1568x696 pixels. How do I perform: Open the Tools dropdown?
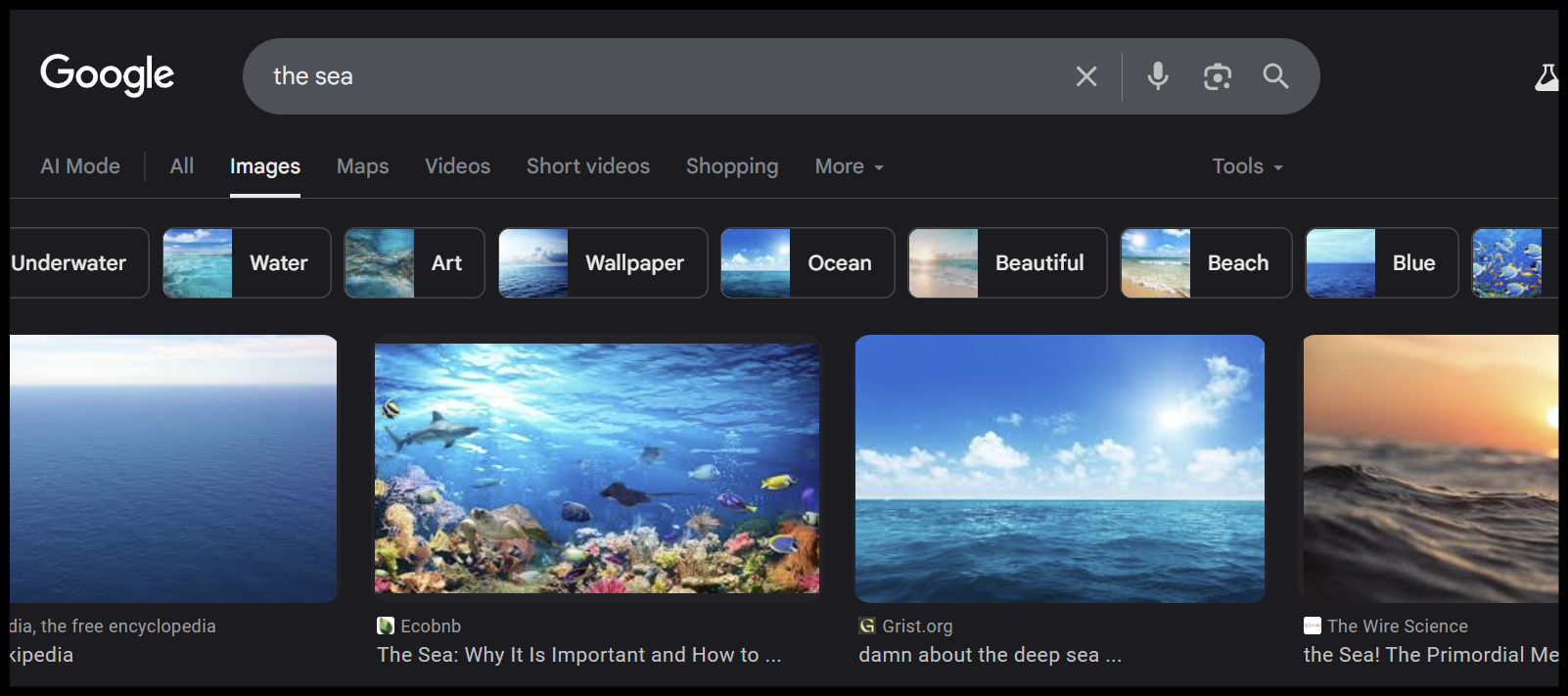tap(1247, 166)
